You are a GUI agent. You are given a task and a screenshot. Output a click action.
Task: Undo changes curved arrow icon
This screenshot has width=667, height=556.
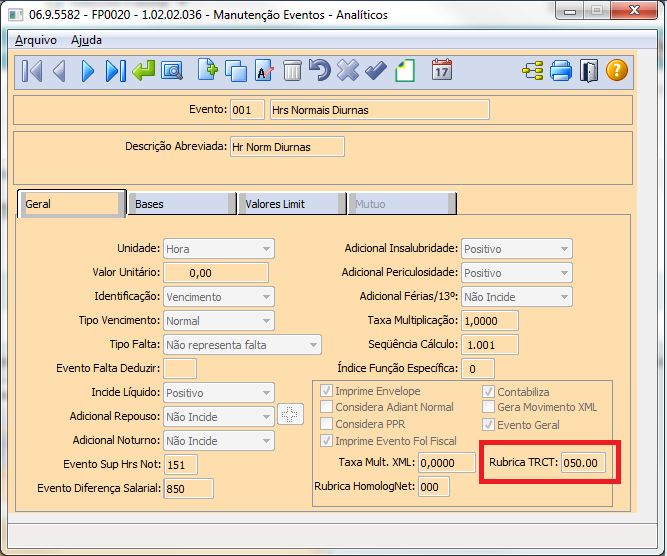point(320,70)
